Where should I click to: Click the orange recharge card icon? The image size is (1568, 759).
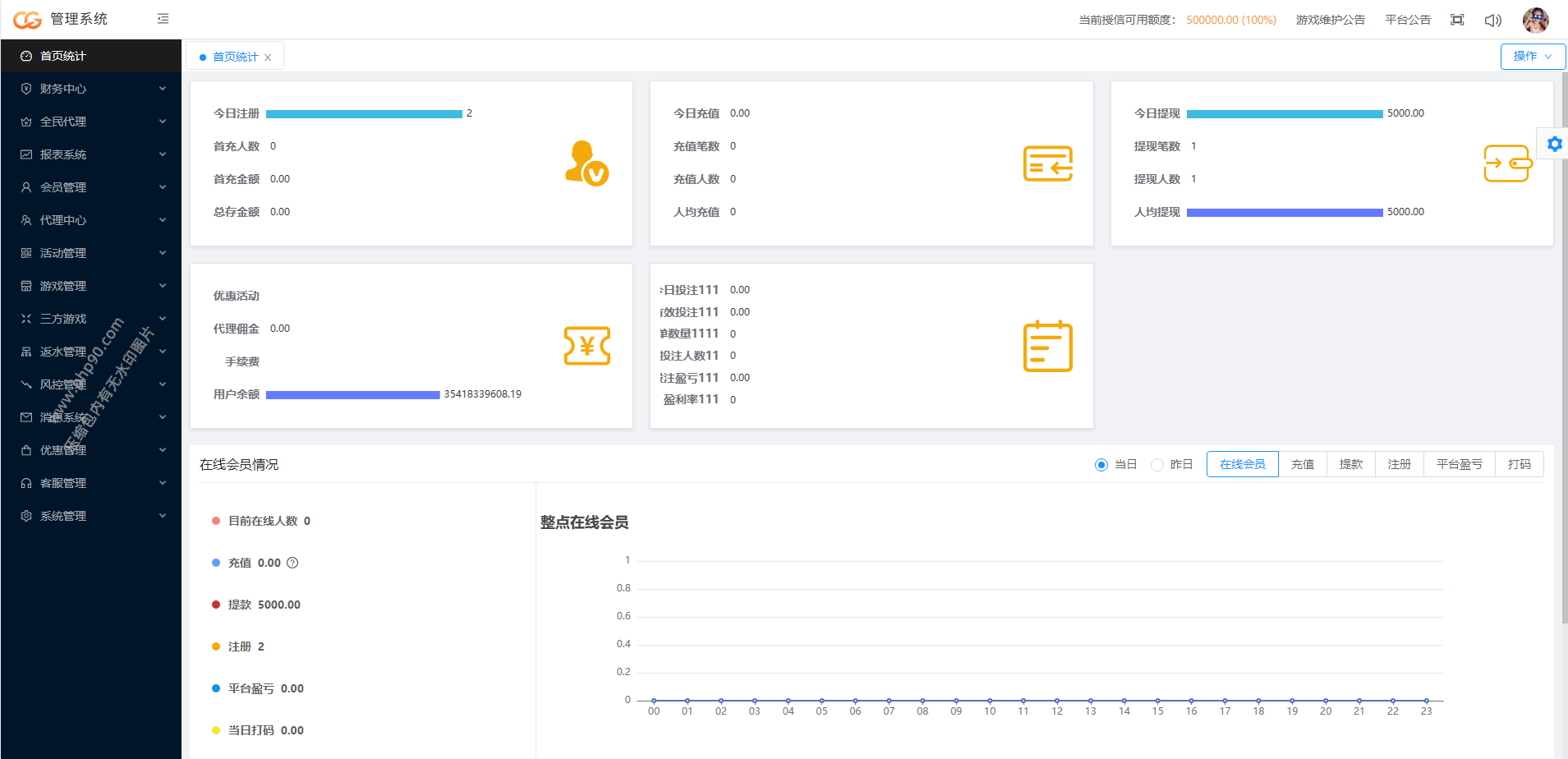[x=1048, y=163]
